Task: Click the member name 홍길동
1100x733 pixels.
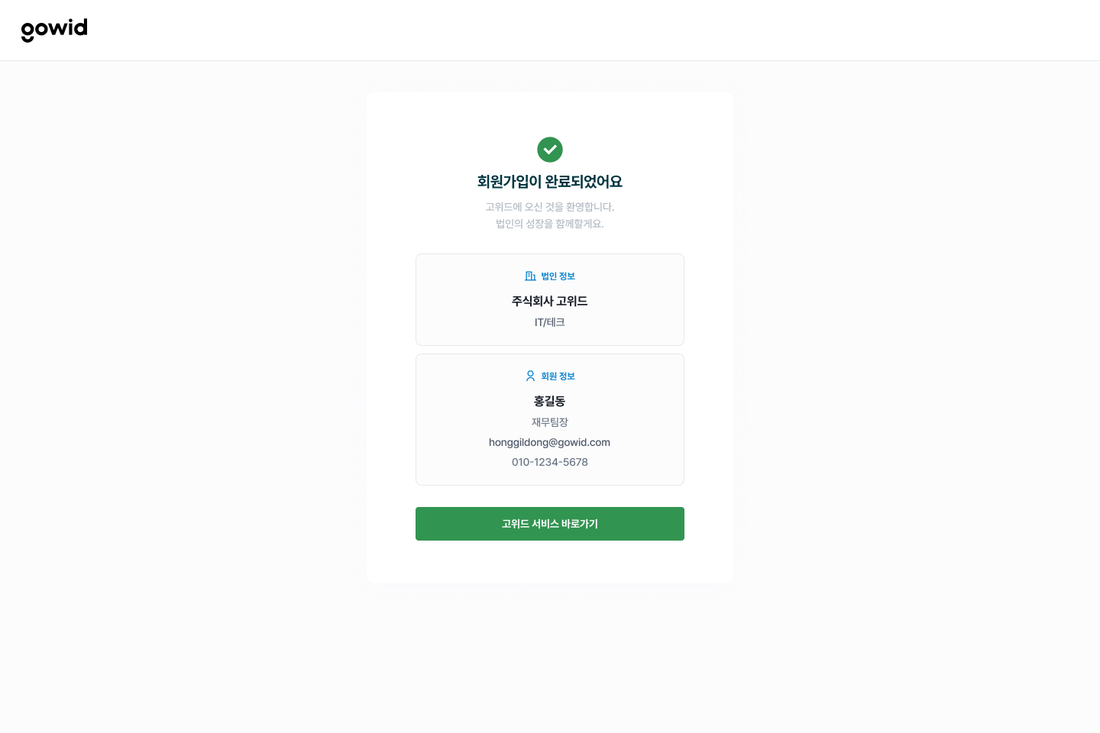Action: [549, 401]
